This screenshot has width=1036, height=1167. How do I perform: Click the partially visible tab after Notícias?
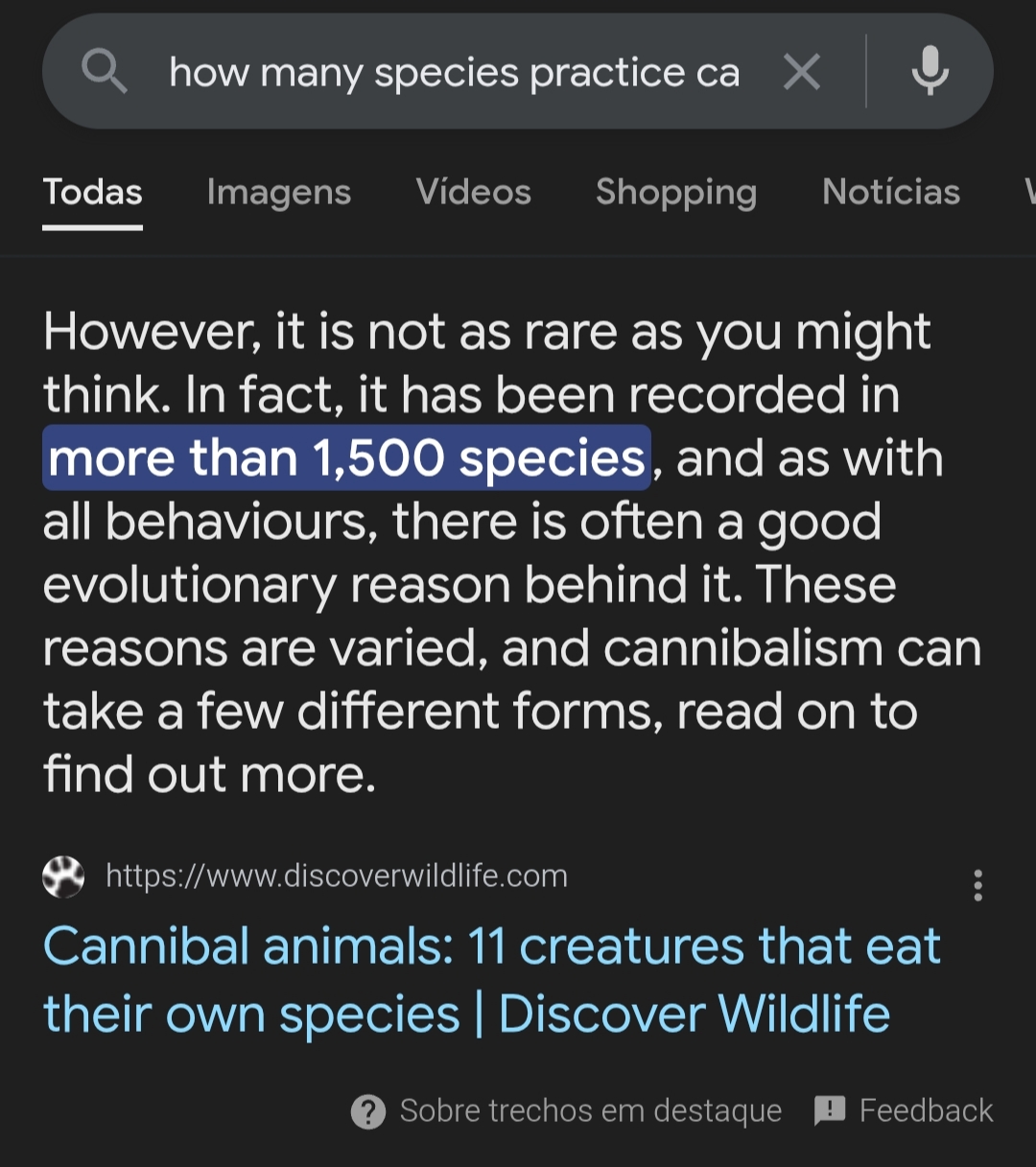(1030, 193)
